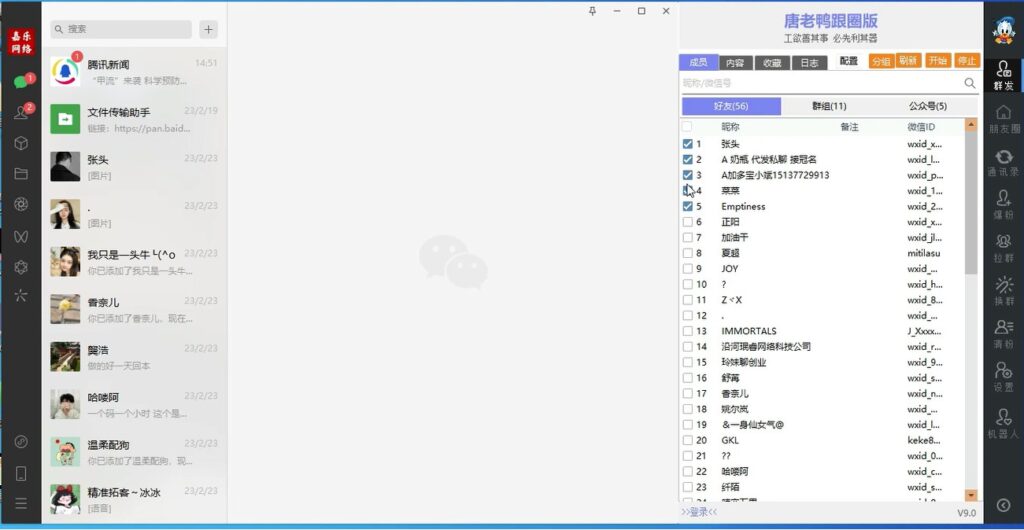Open the 张头 conversation in chat list

pos(134,167)
